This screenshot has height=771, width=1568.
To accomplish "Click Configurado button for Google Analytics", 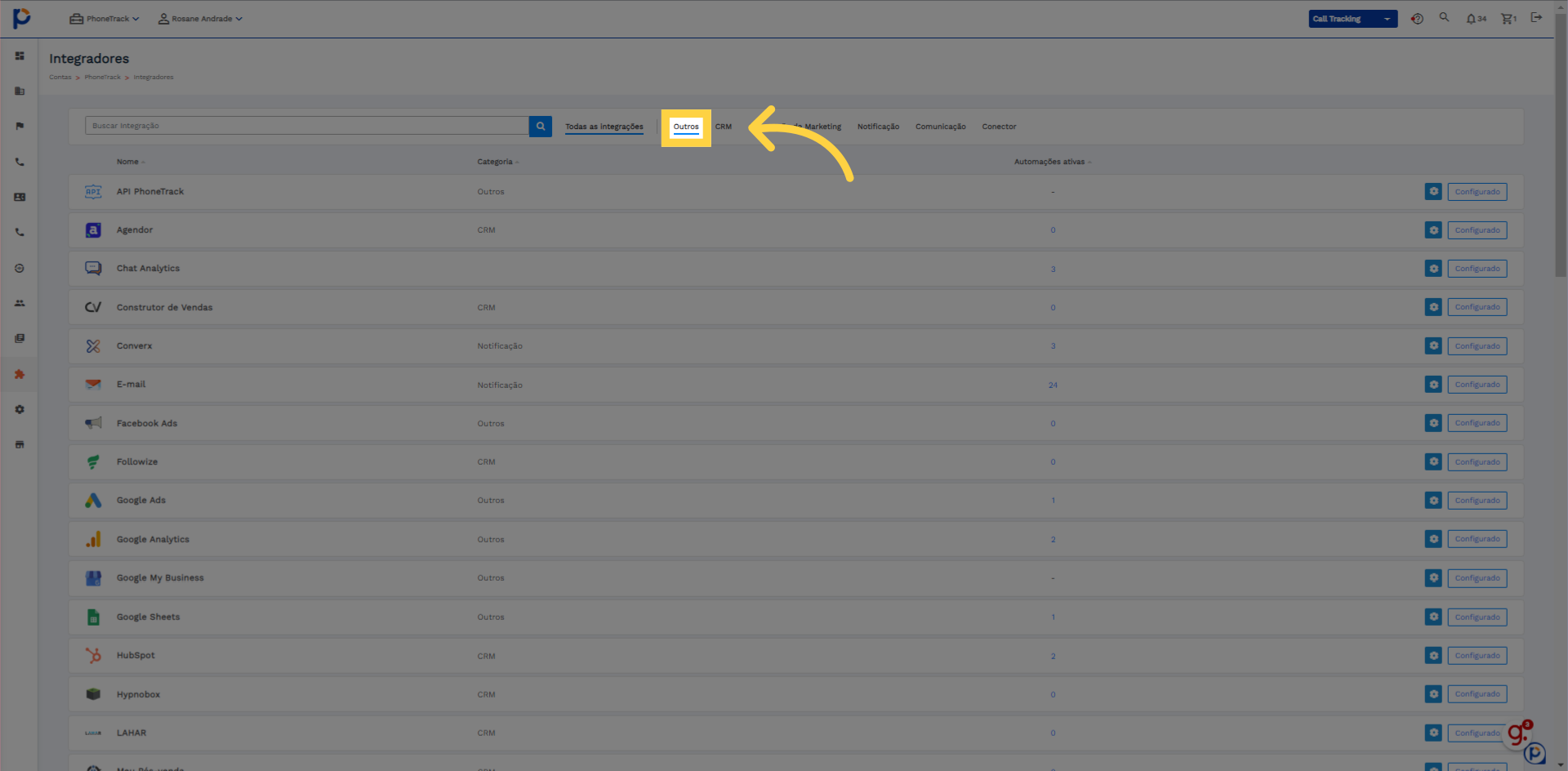I will point(1477,539).
